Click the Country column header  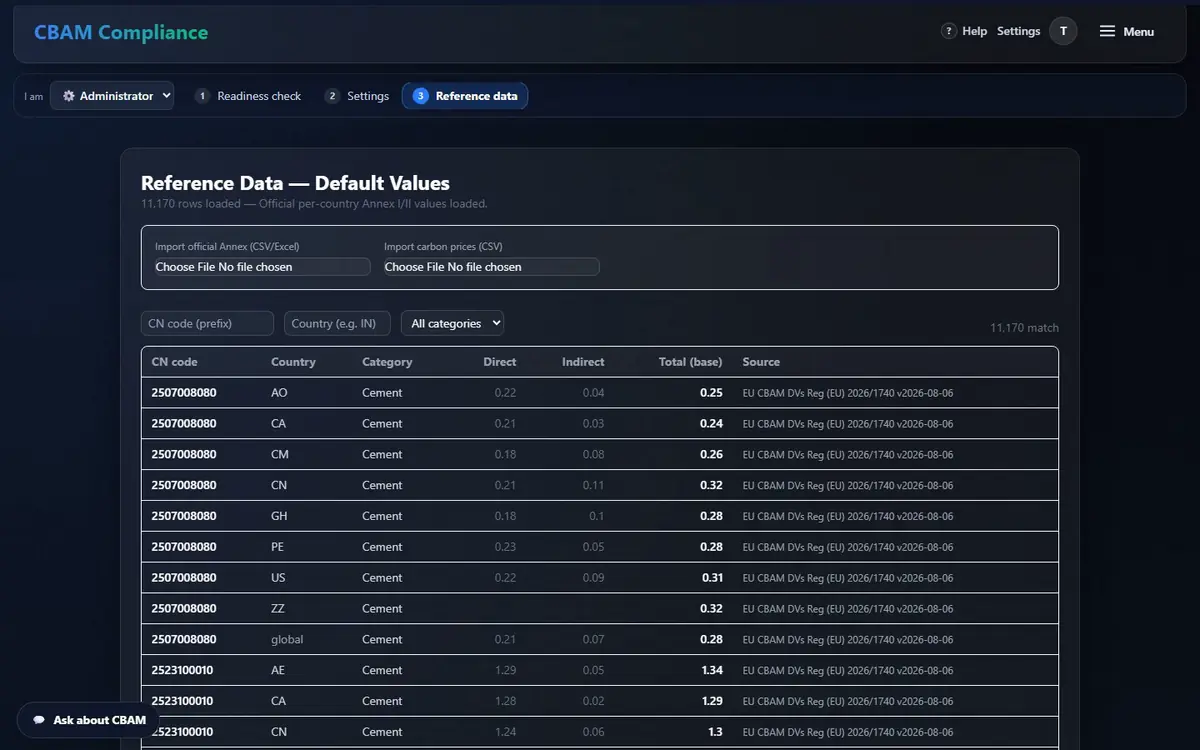point(293,362)
